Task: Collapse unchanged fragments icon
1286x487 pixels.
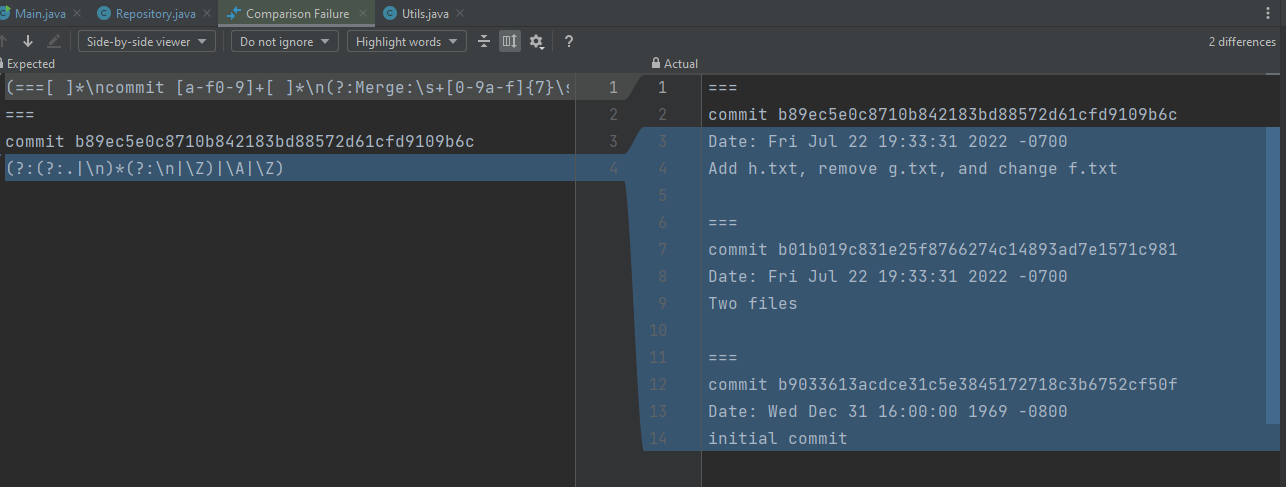Action: click(x=484, y=41)
